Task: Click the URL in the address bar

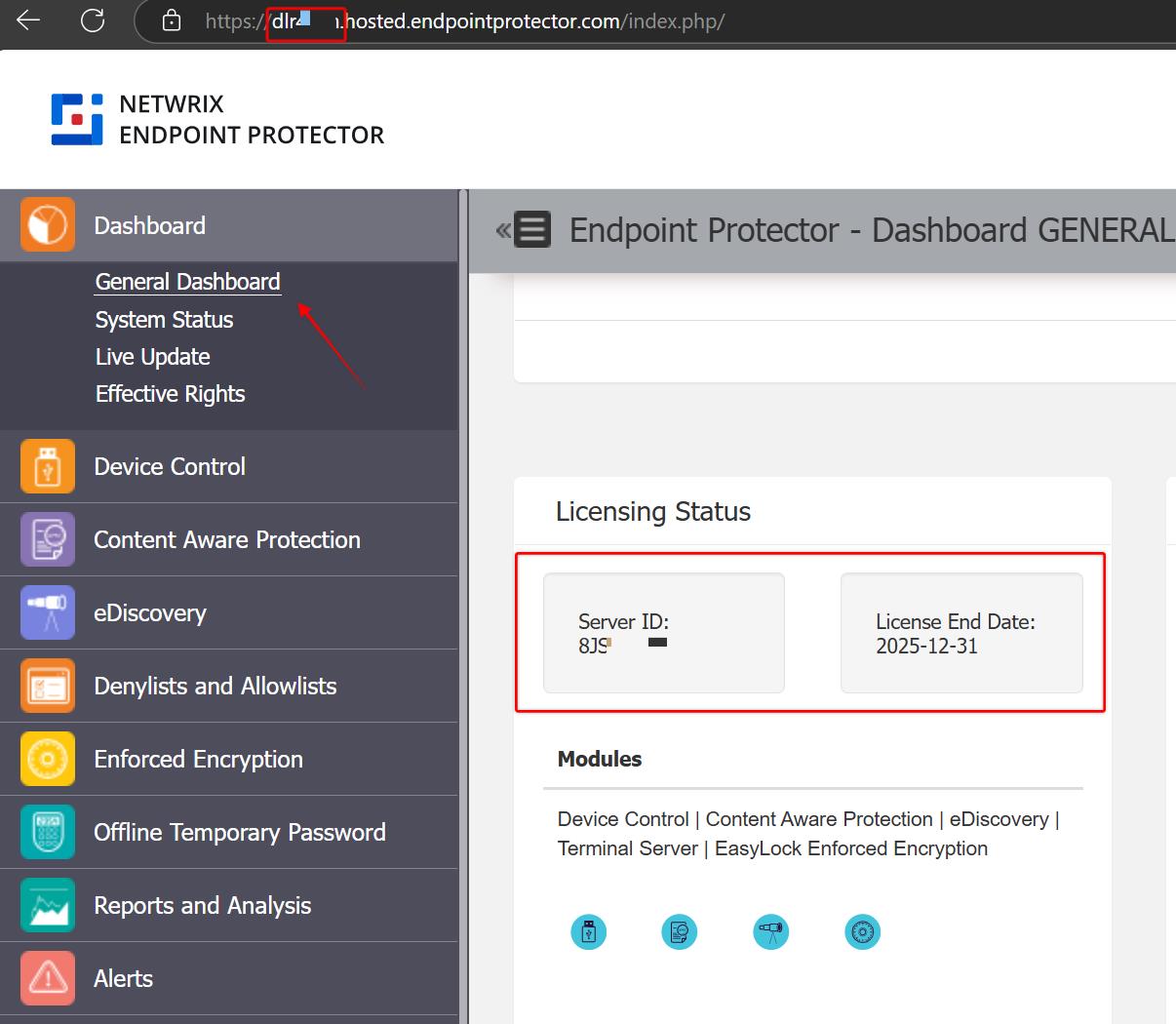Action: pyautogui.click(x=464, y=21)
